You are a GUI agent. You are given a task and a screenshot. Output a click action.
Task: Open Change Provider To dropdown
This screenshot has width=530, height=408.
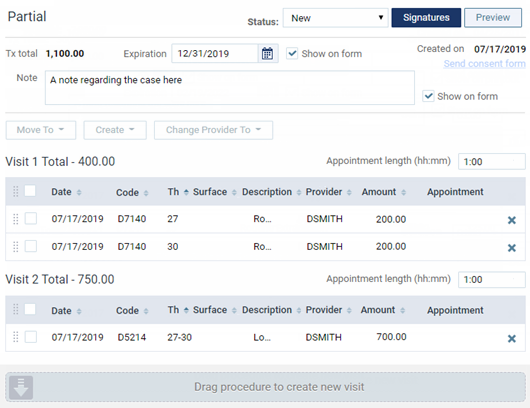tap(213, 130)
